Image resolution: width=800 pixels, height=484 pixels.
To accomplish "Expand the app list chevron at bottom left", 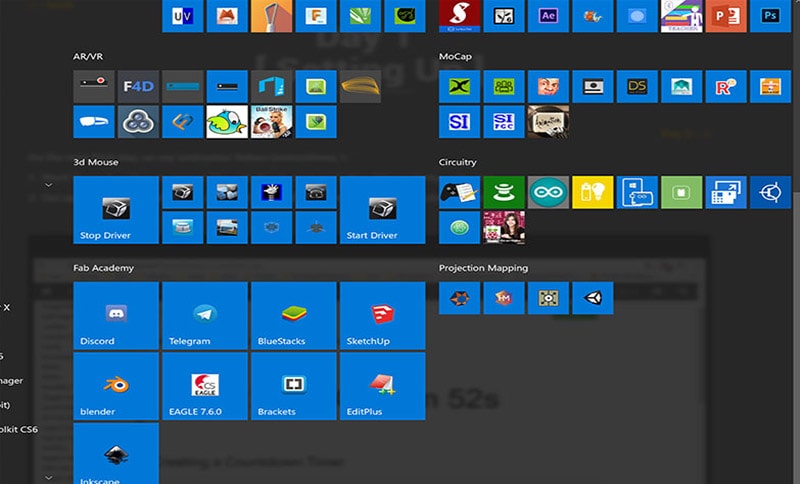I will (48, 477).
